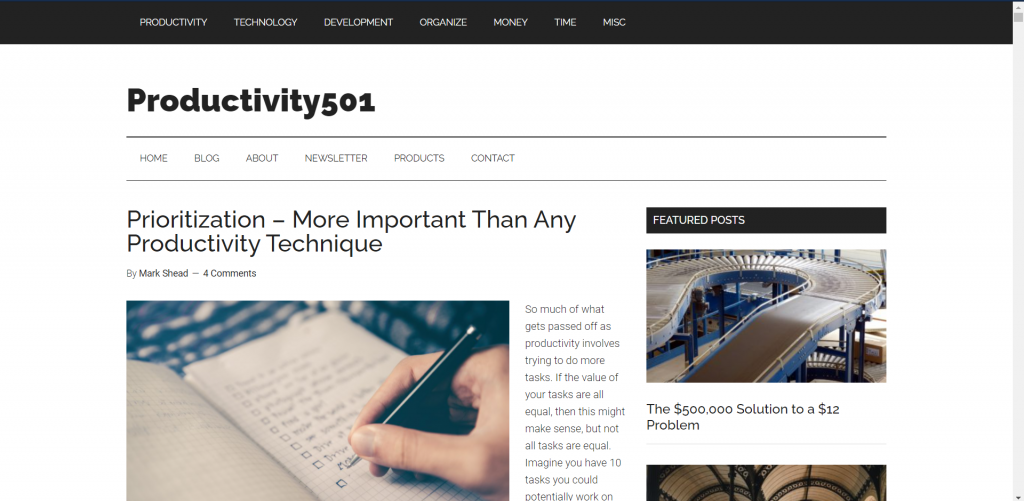The image size is (1024, 501).
Task: Open the Money category
Action: [x=510, y=22]
